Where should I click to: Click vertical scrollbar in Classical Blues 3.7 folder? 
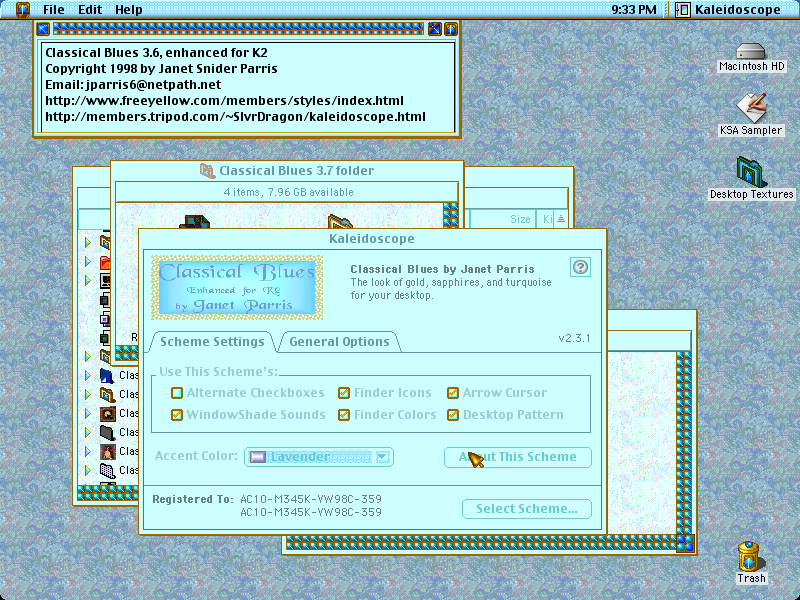(451, 215)
